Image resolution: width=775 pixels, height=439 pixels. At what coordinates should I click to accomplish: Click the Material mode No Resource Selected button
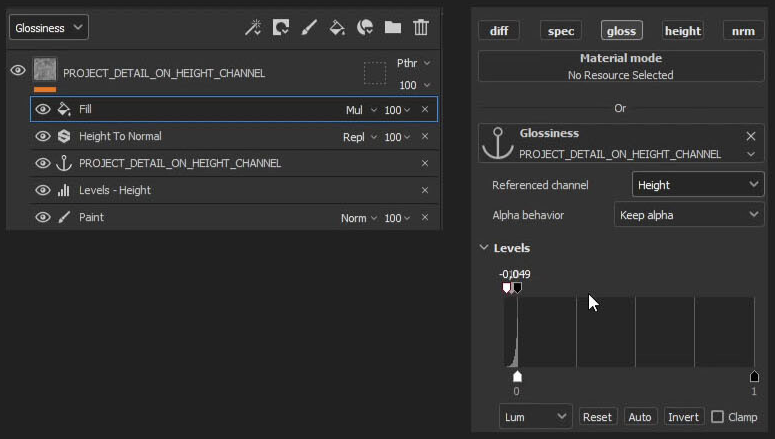click(621, 66)
